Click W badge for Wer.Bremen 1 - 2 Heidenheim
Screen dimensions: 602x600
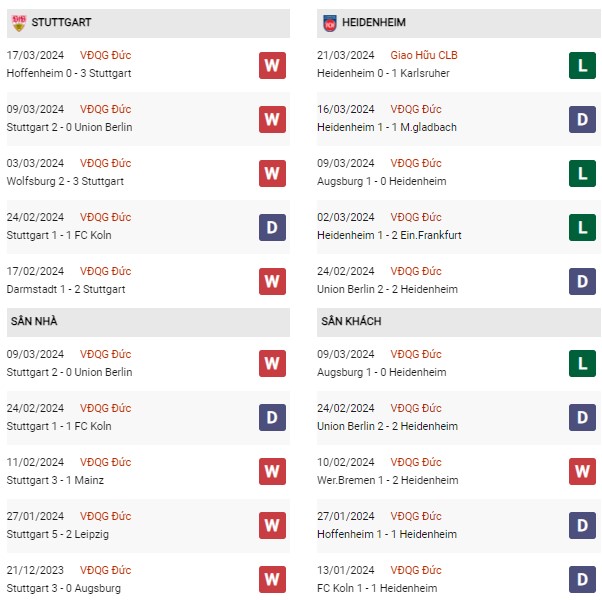pyautogui.click(x=582, y=470)
